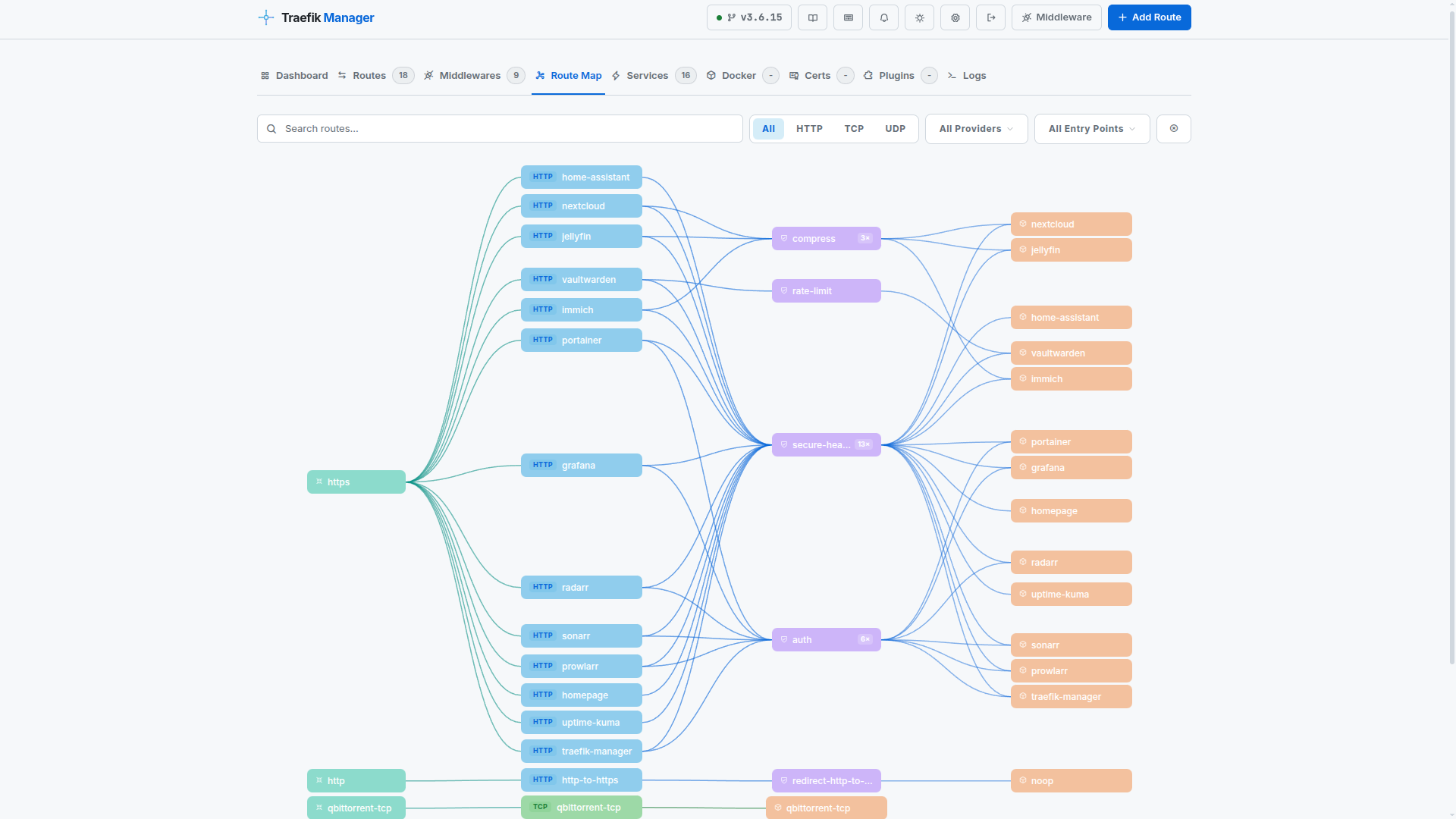
Task: Click the noop service node
Action: tap(1072, 781)
